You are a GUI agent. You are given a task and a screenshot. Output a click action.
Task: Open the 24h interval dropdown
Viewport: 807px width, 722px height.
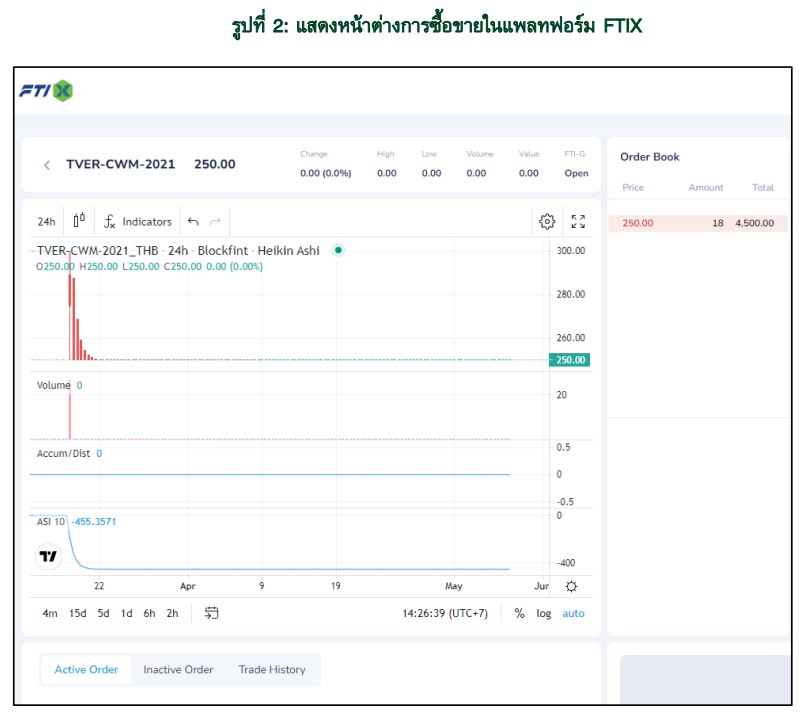pos(46,222)
